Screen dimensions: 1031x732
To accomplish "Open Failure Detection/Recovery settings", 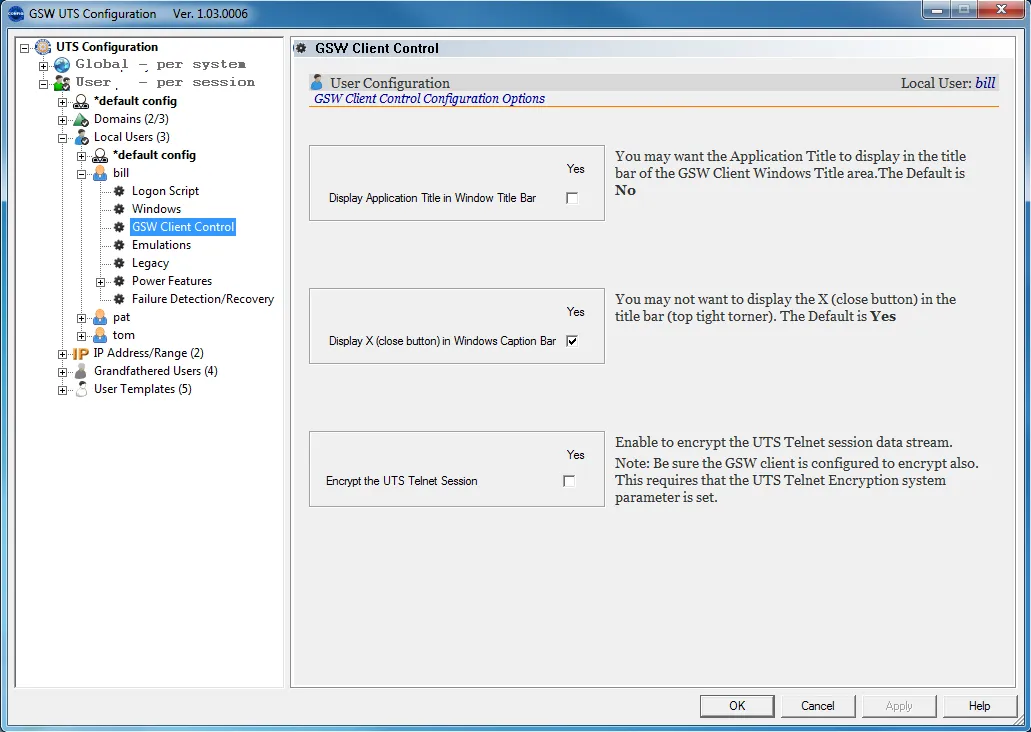I will [203, 299].
